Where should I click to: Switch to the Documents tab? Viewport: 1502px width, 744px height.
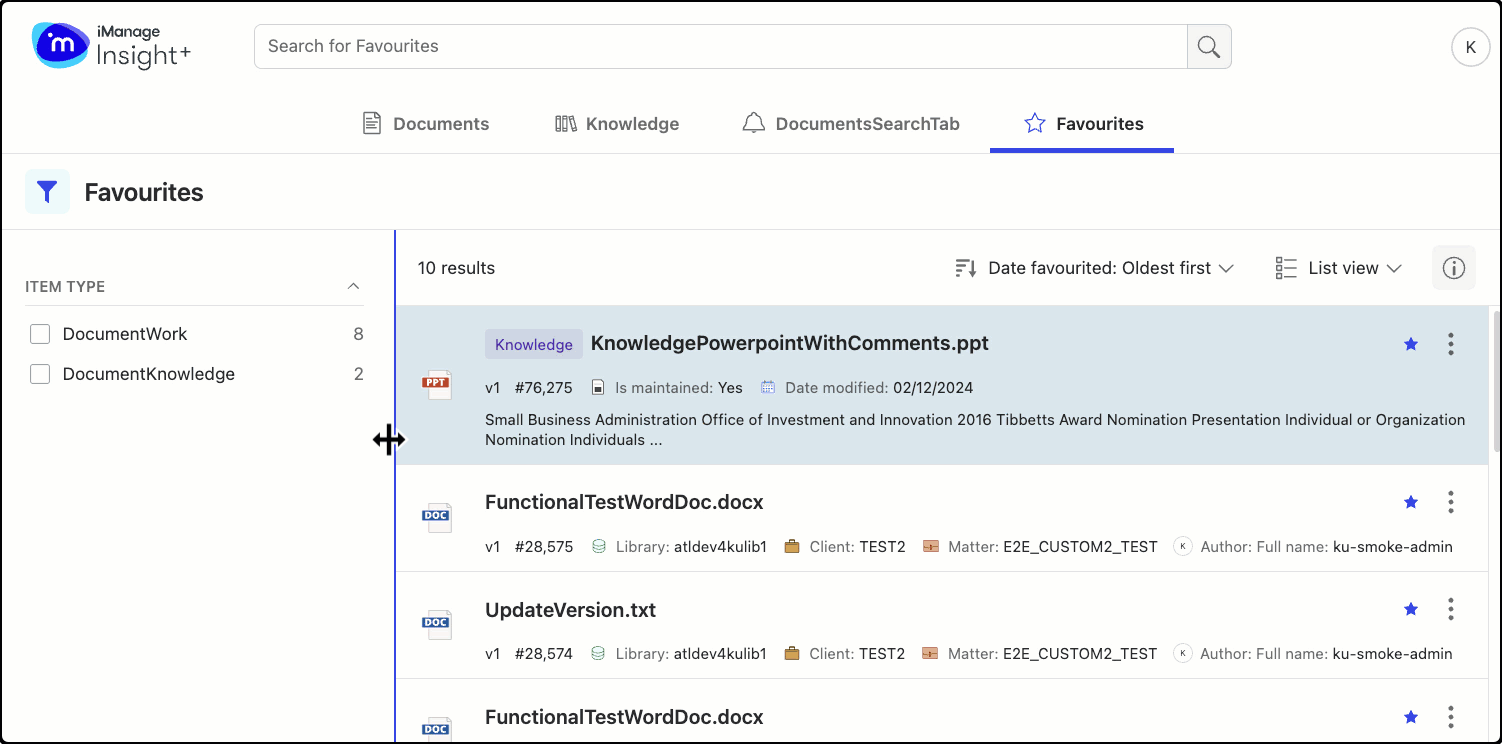click(425, 124)
